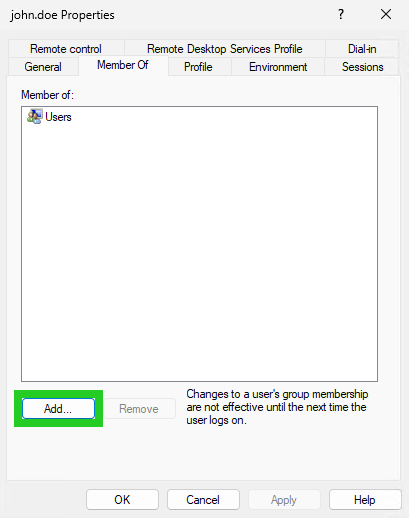
Task: Confirm with the OK button
Action: [x=122, y=500]
